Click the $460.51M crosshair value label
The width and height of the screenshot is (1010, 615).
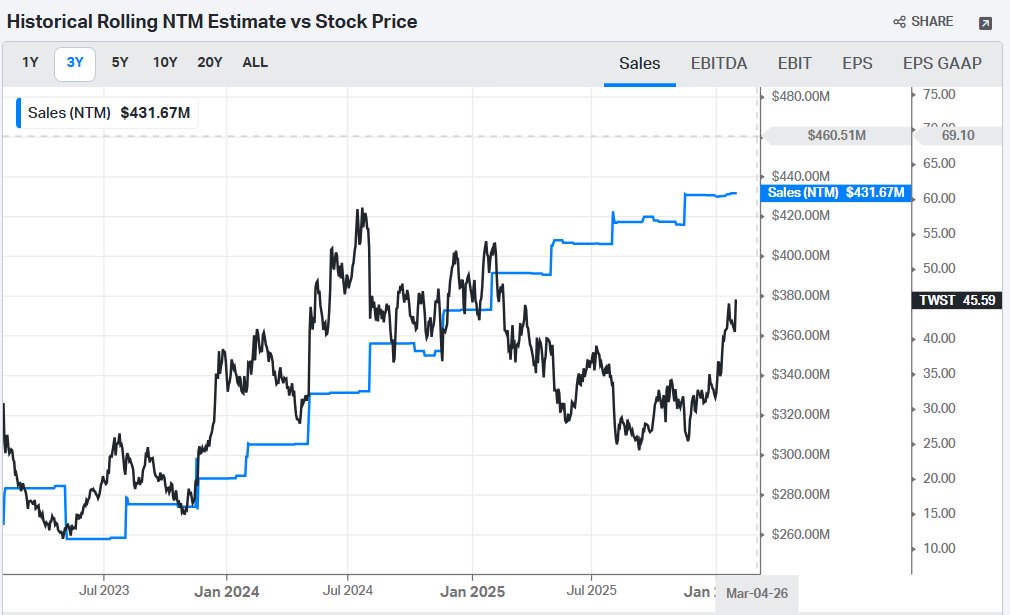pyautogui.click(x=837, y=136)
